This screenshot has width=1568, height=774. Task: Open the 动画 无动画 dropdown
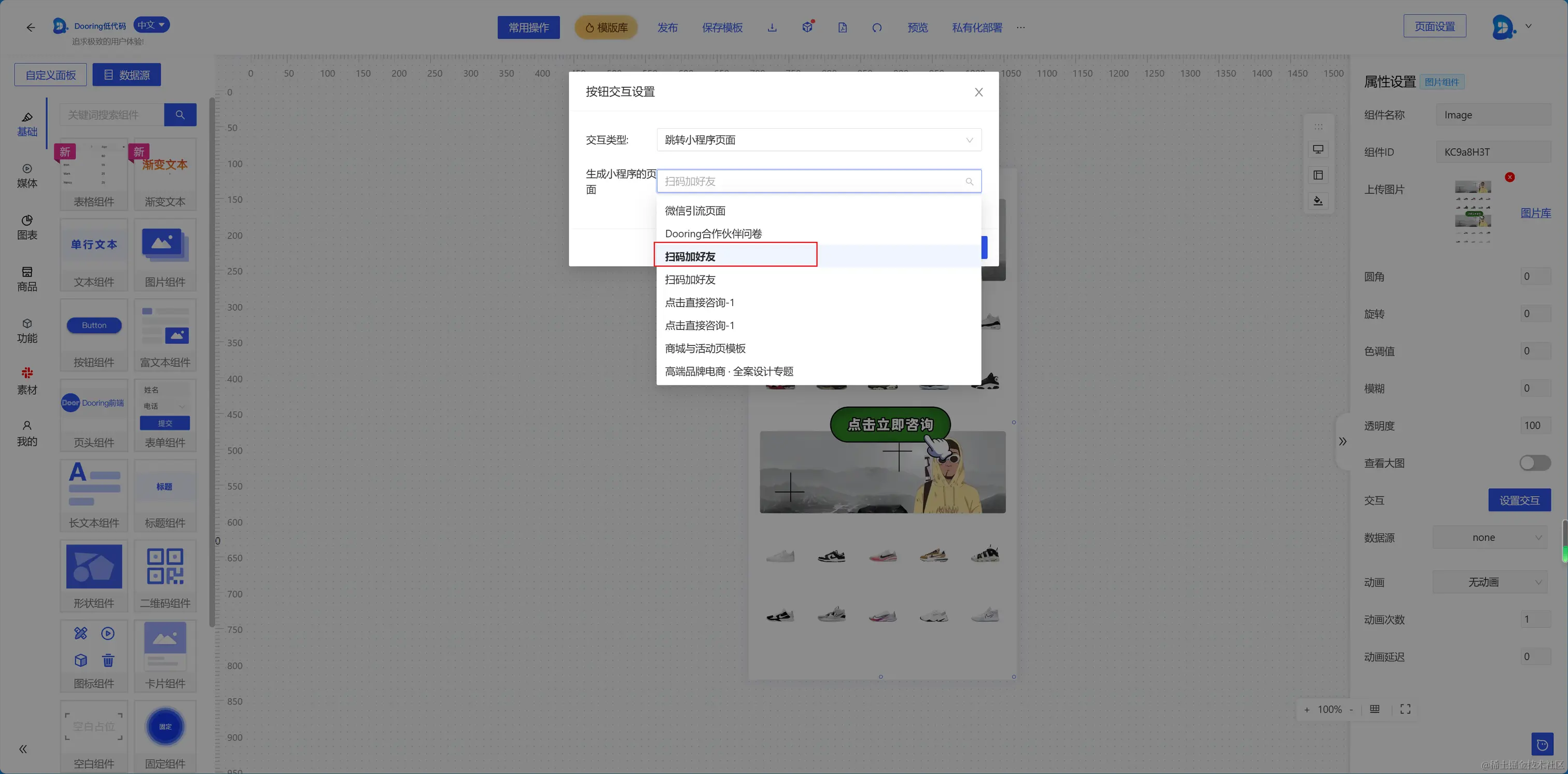click(x=1490, y=582)
